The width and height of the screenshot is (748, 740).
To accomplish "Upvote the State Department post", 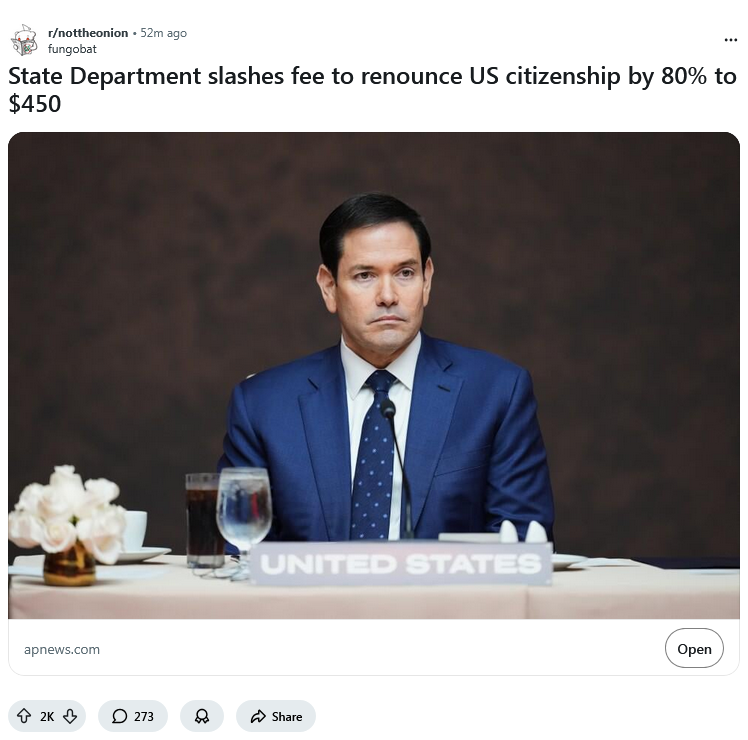I will (25, 716).
